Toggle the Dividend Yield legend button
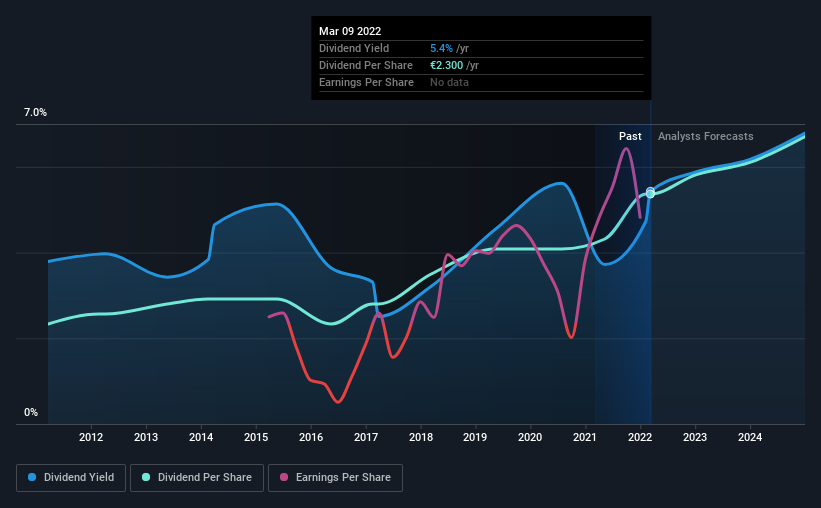This screenshot has height=508, width=821. click(71, 478)
